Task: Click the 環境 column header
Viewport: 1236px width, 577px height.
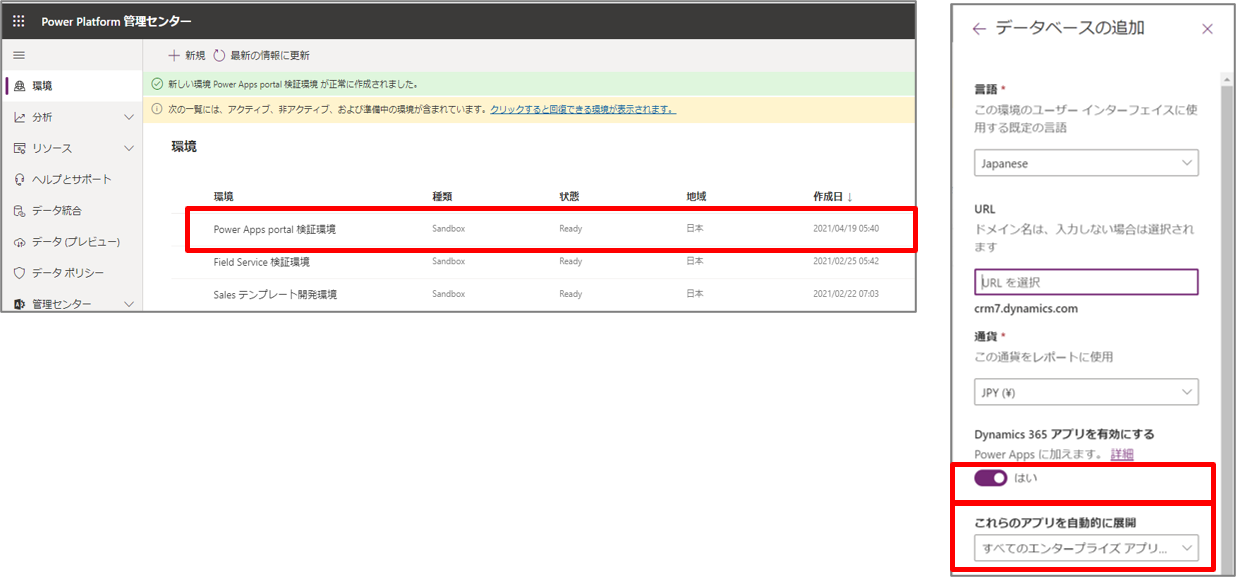Action: coord(225,197)
